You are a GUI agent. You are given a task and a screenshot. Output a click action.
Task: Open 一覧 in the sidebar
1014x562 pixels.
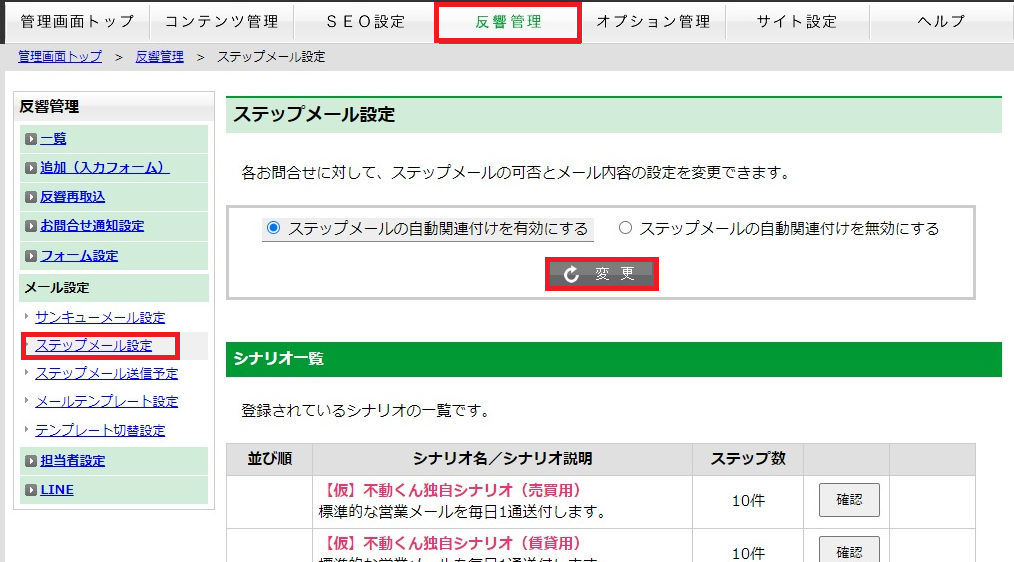pos(54,138)
